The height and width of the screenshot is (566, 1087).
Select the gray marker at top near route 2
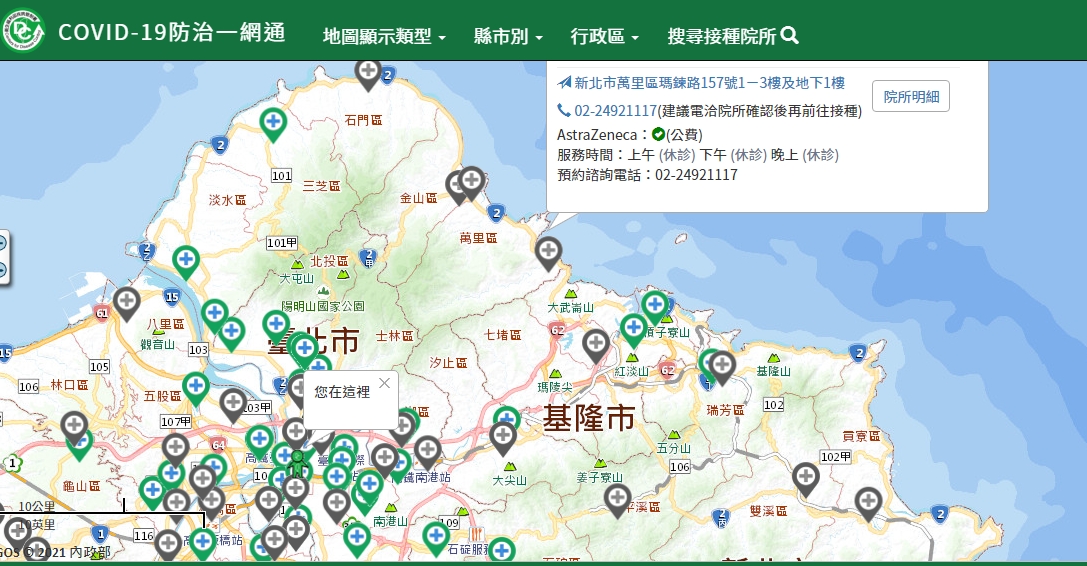coord(368,74)
